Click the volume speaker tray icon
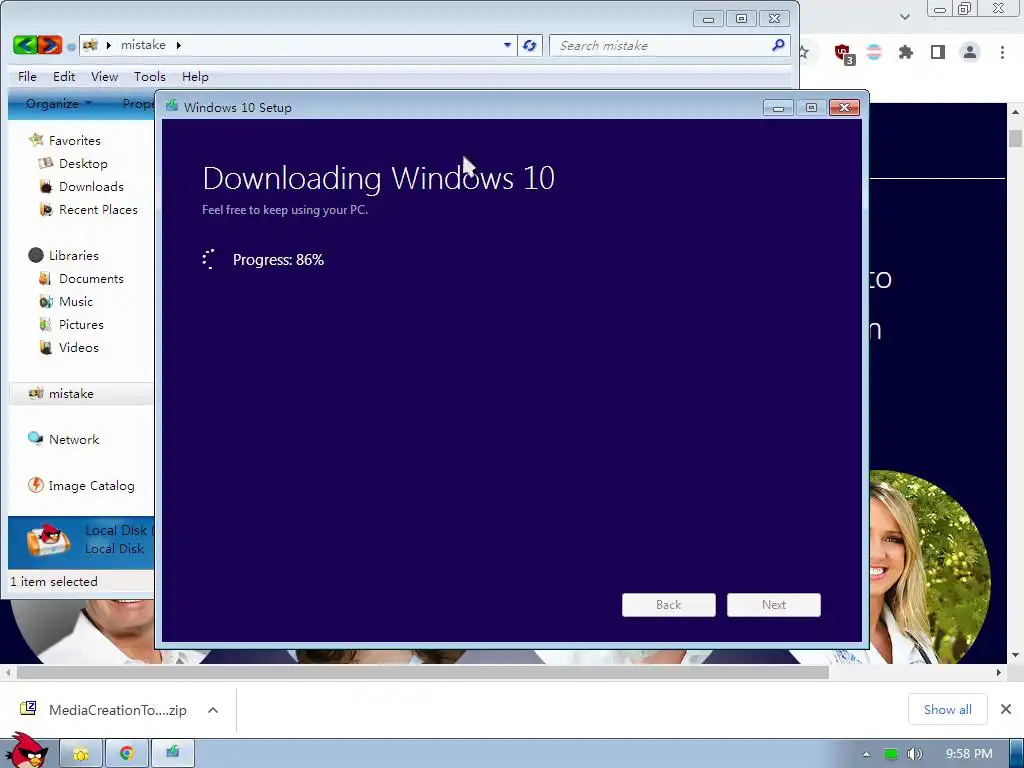 coord(915,754)
